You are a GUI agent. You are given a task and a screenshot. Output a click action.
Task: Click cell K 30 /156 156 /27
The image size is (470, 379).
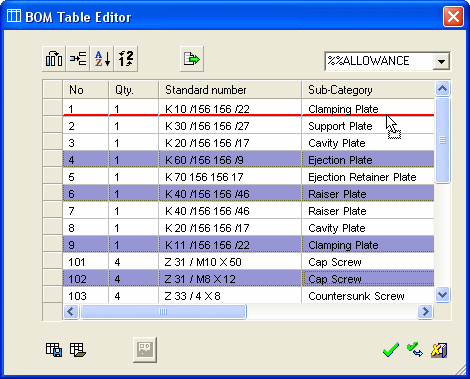230,126
